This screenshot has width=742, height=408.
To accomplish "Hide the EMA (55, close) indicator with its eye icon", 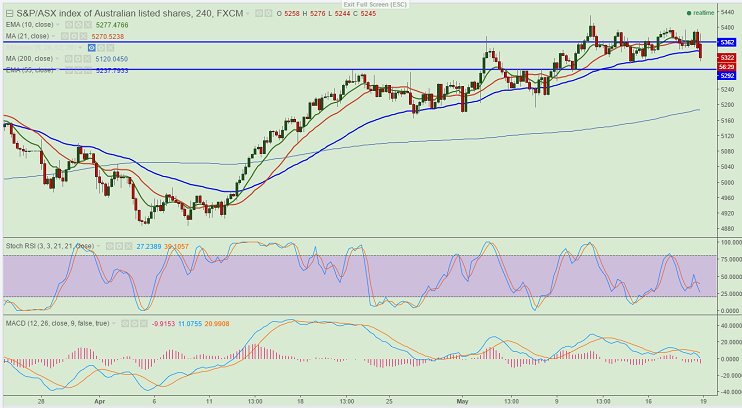I will click(69, 70).
